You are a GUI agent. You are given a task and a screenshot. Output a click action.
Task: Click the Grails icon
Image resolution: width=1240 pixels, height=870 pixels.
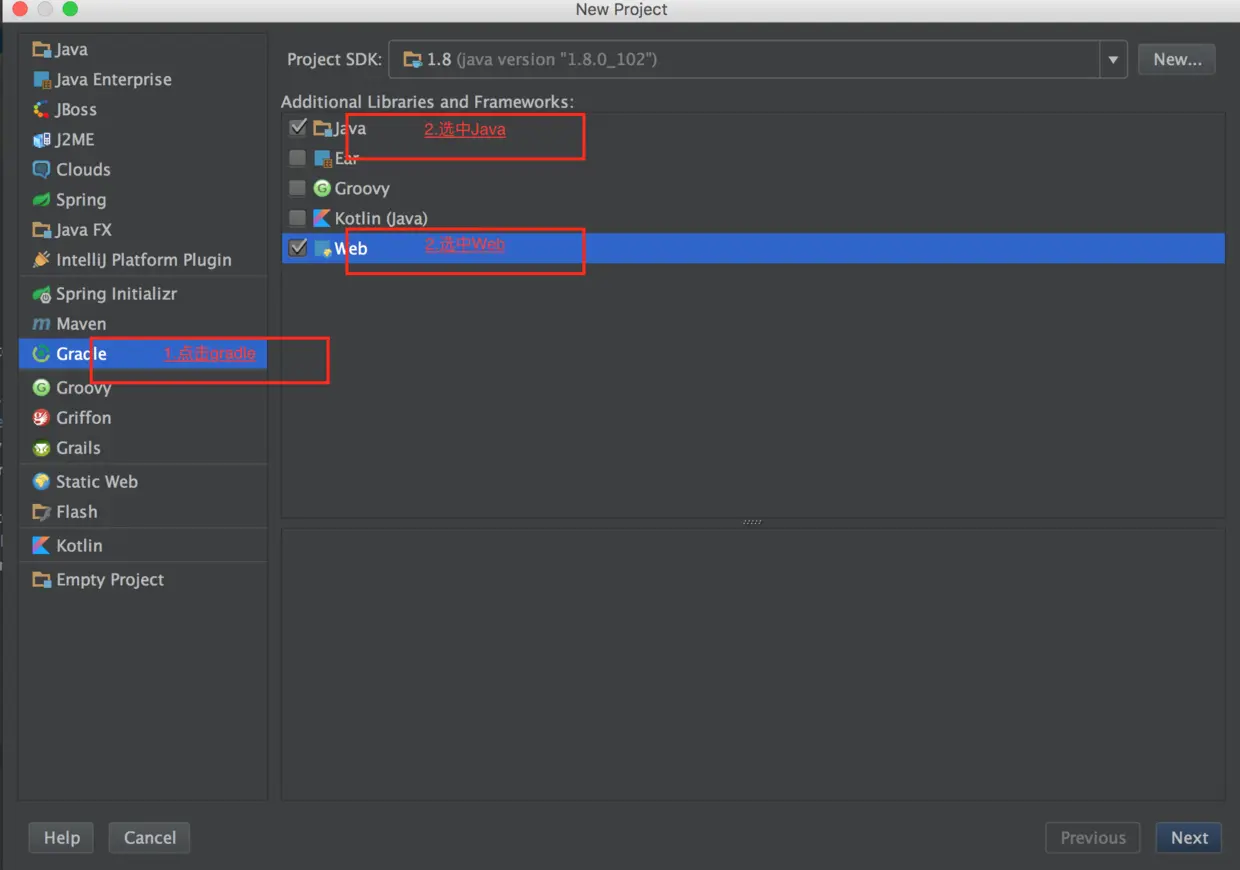pyautogui.click(x=41, y=448)
